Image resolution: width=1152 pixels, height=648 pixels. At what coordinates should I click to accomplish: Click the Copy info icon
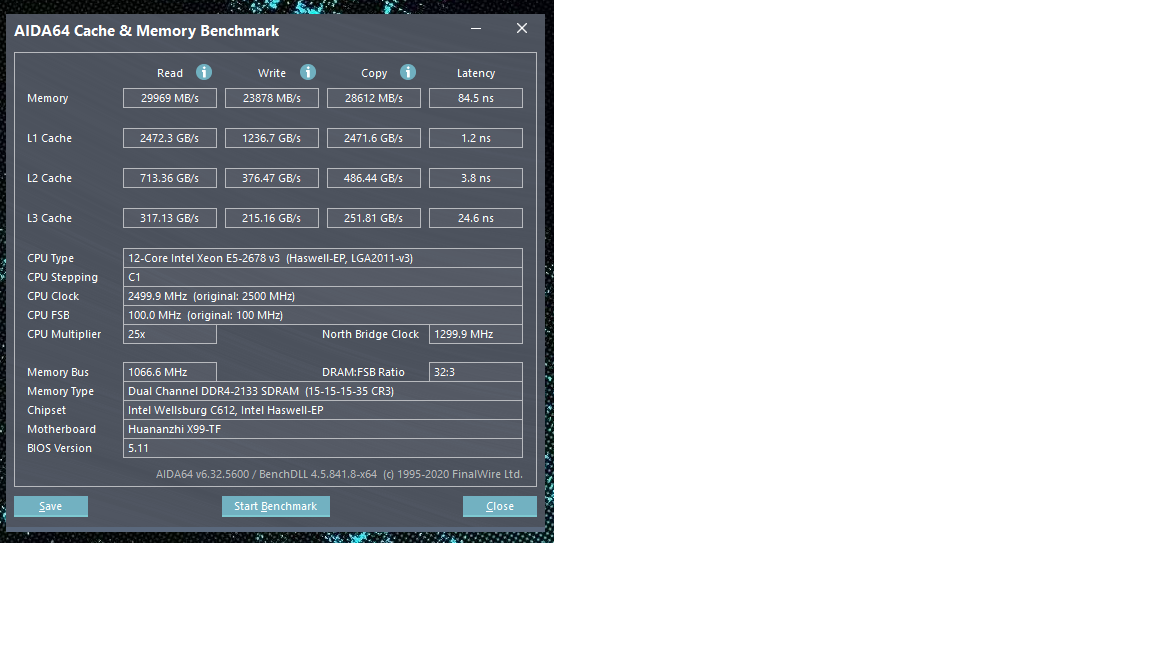[408, 72]
